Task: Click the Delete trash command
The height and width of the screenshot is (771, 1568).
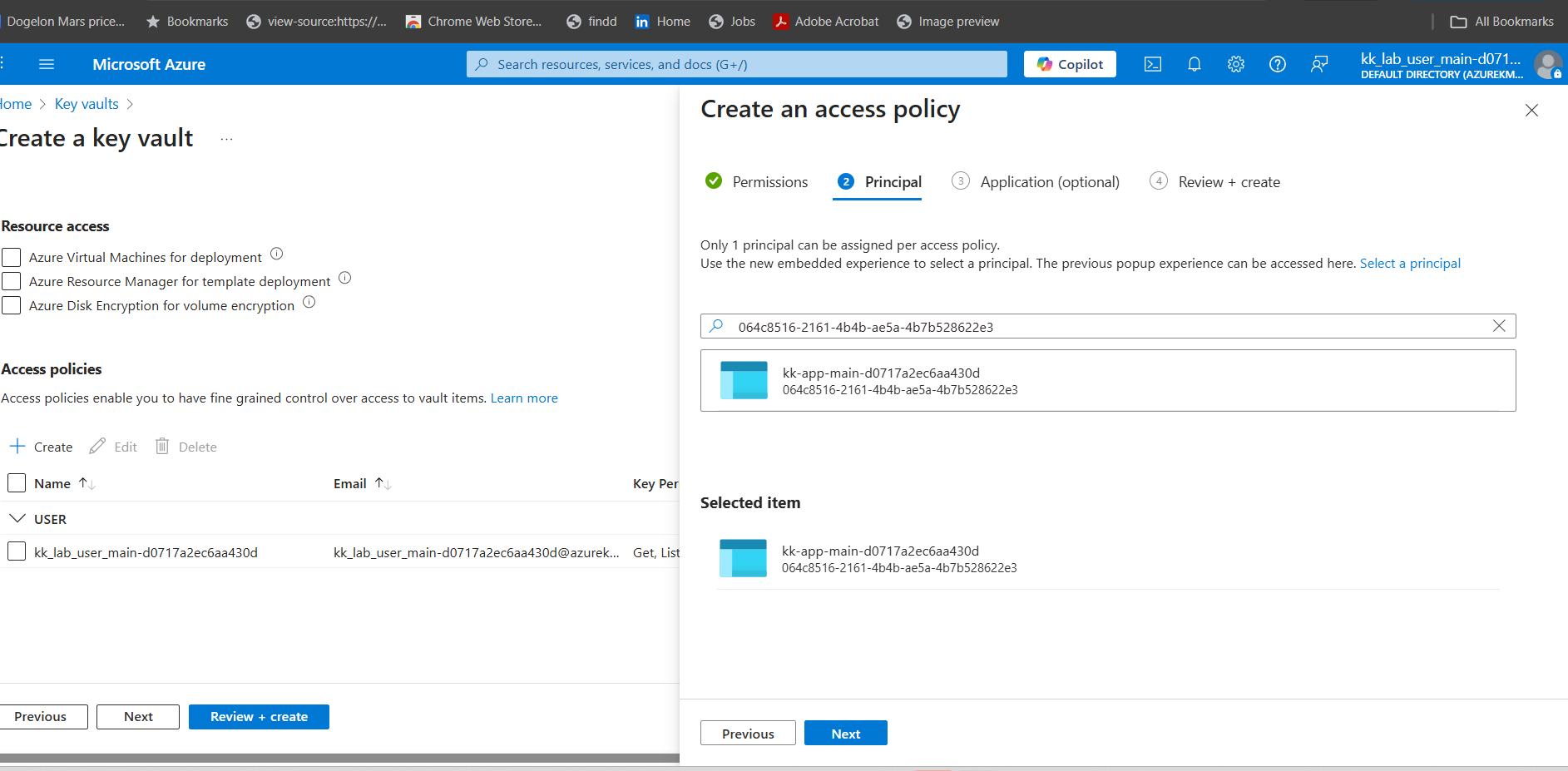Action: click(x=186, y=447)
